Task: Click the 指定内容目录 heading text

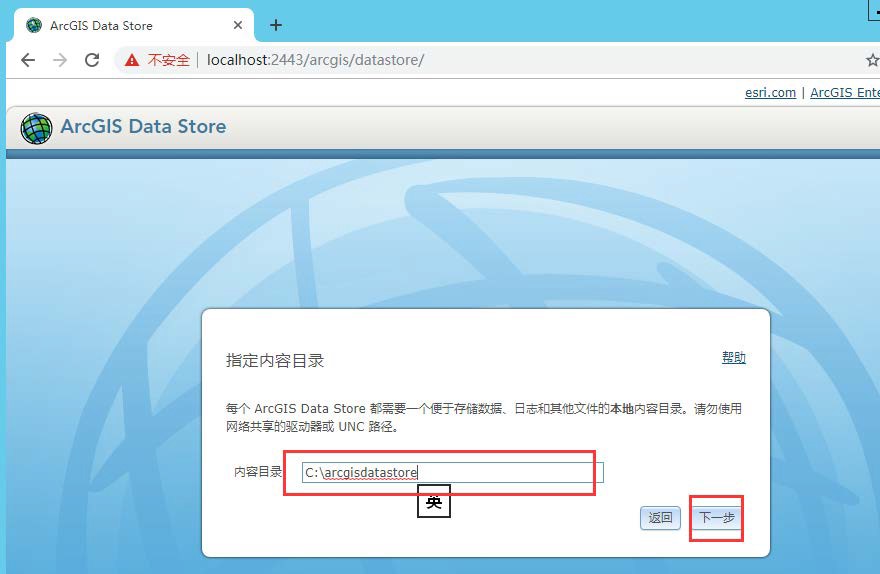Action: [275, 360]
